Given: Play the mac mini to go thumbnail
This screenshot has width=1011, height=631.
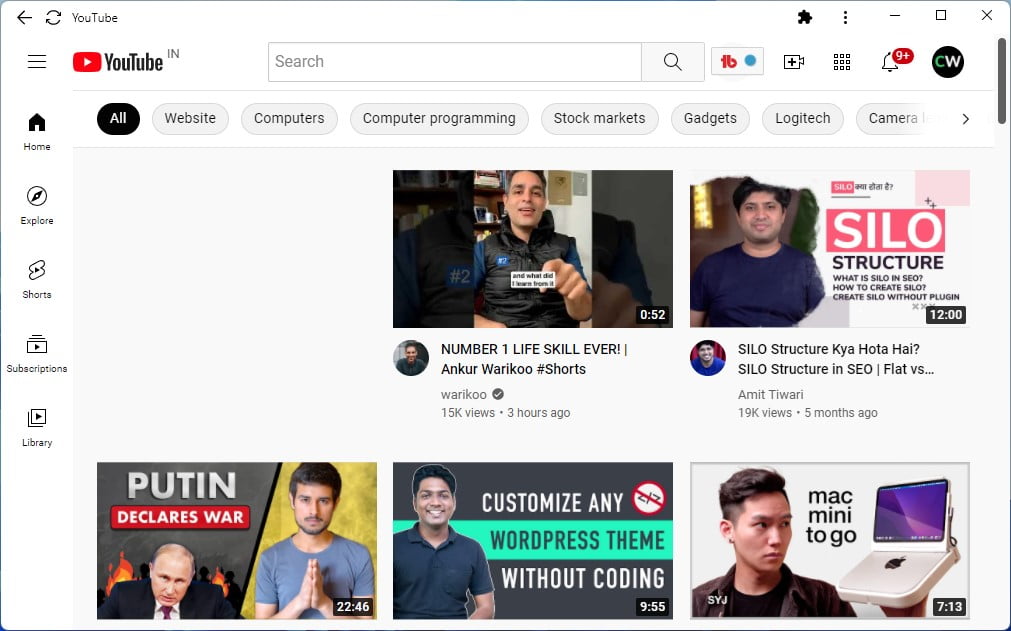Looking at the screenshot, I should pyautogui.click(x=830, y=541).
